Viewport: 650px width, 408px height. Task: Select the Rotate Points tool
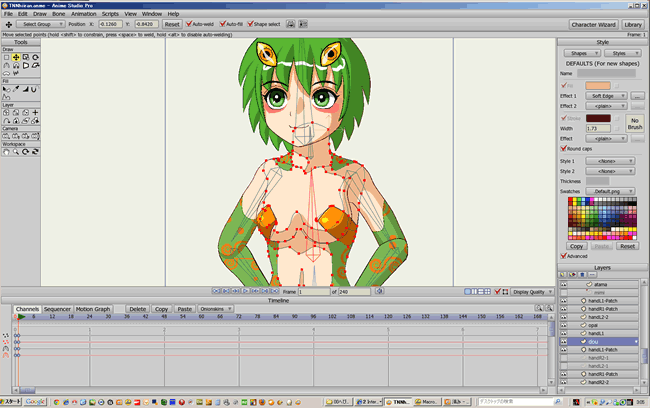pyautogui.click(x=35, y=57)
